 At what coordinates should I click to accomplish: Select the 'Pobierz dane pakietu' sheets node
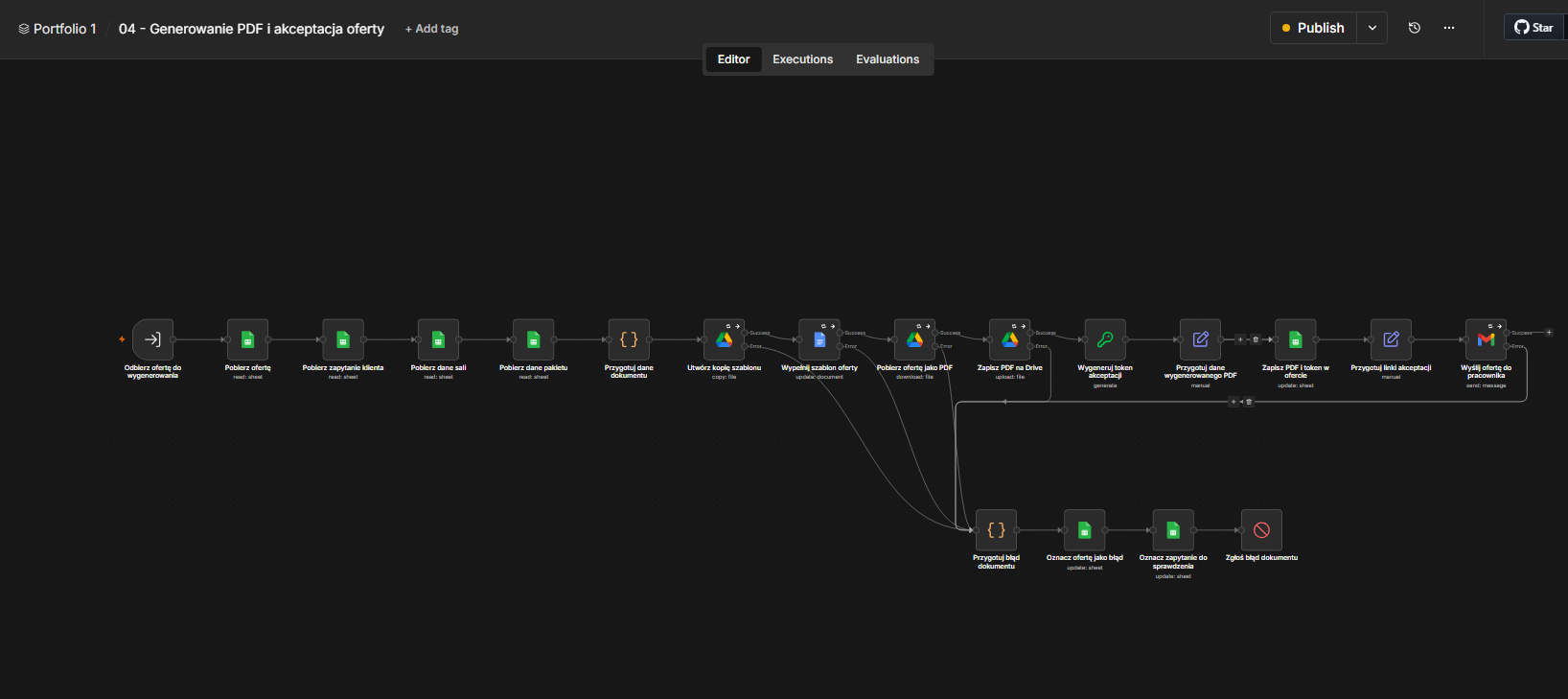tap(534, 339)
